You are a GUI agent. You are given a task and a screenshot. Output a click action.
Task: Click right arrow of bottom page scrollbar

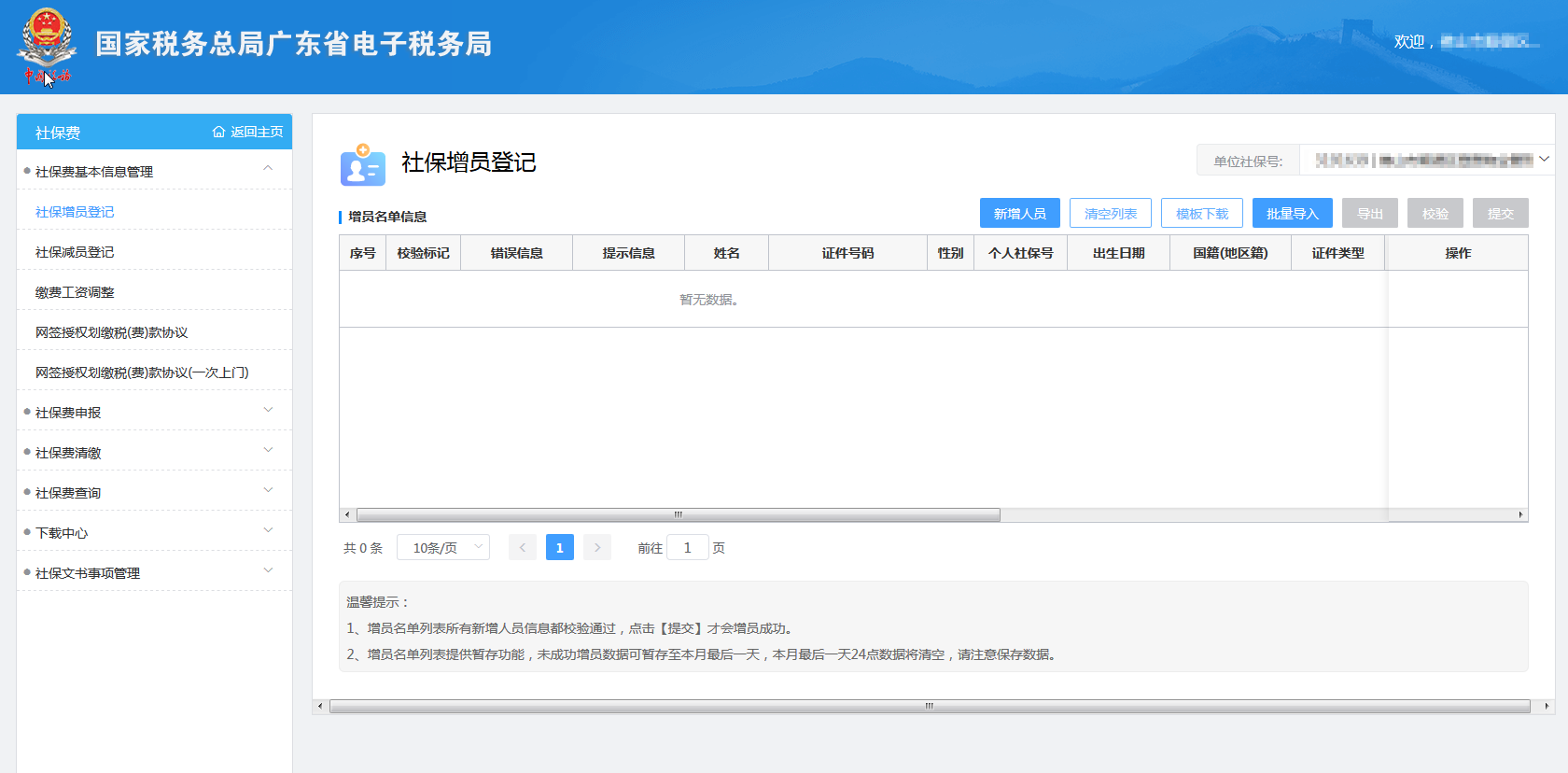click(x=1547, y=707)
